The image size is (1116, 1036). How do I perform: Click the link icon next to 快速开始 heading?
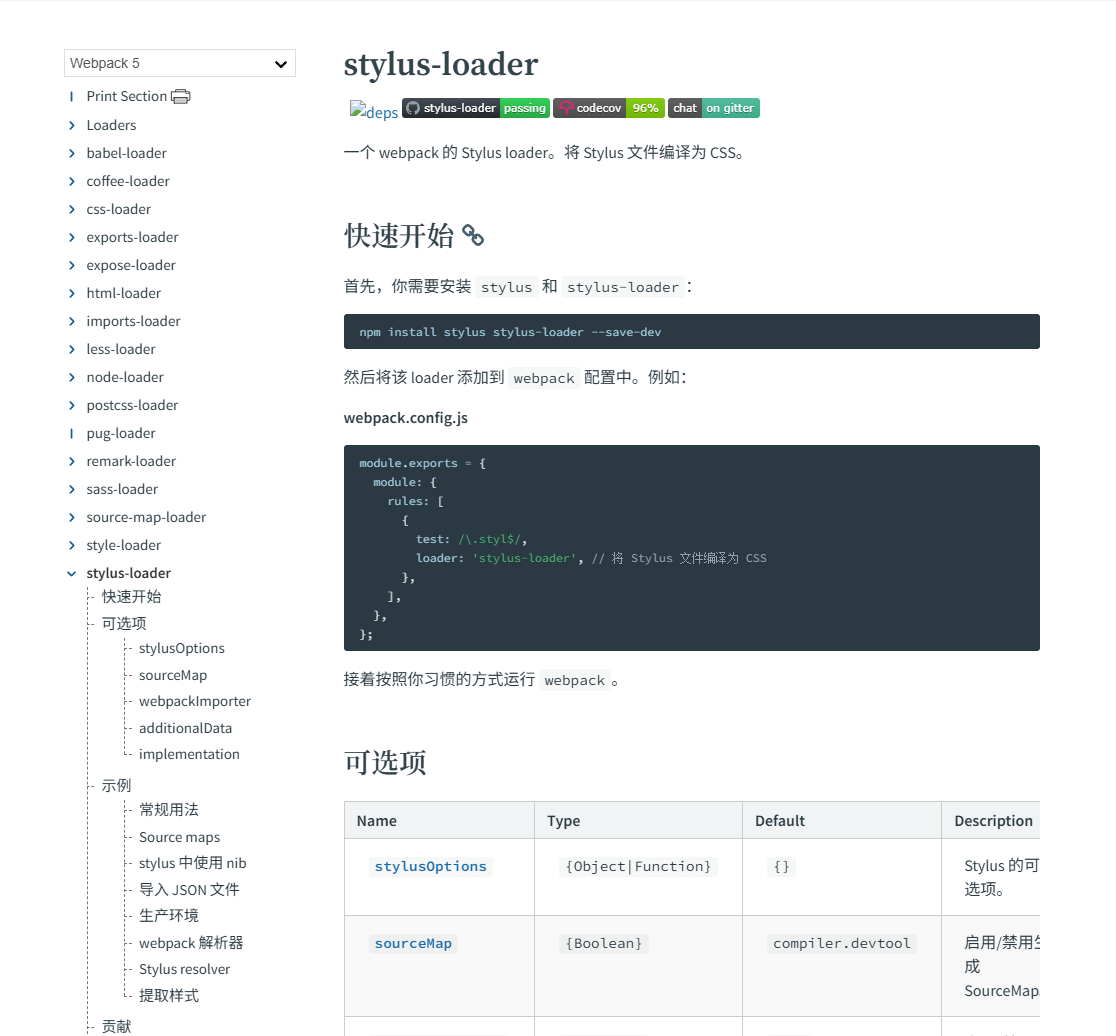click(x=473, y=236)
